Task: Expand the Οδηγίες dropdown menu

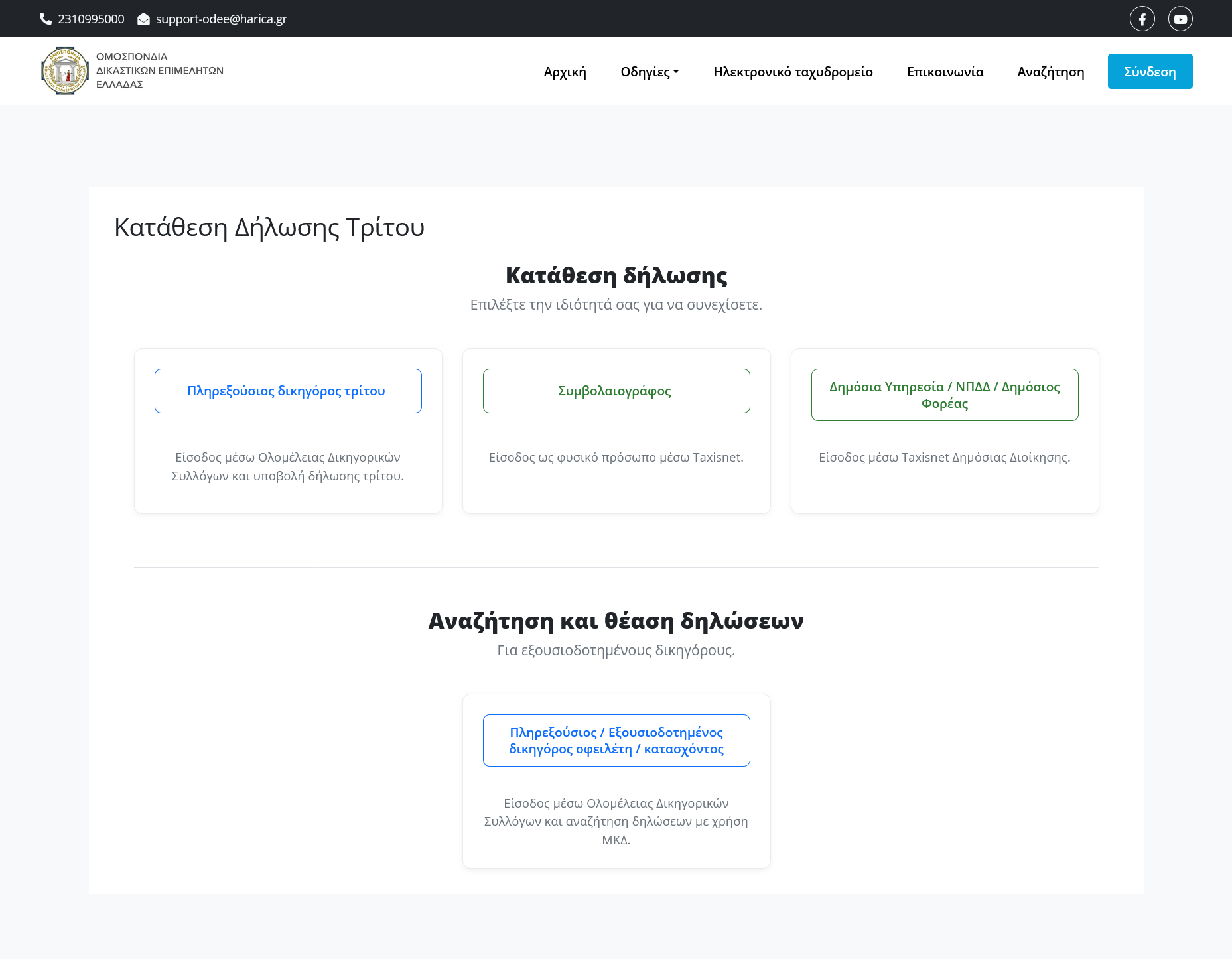Action: [650, 72]
